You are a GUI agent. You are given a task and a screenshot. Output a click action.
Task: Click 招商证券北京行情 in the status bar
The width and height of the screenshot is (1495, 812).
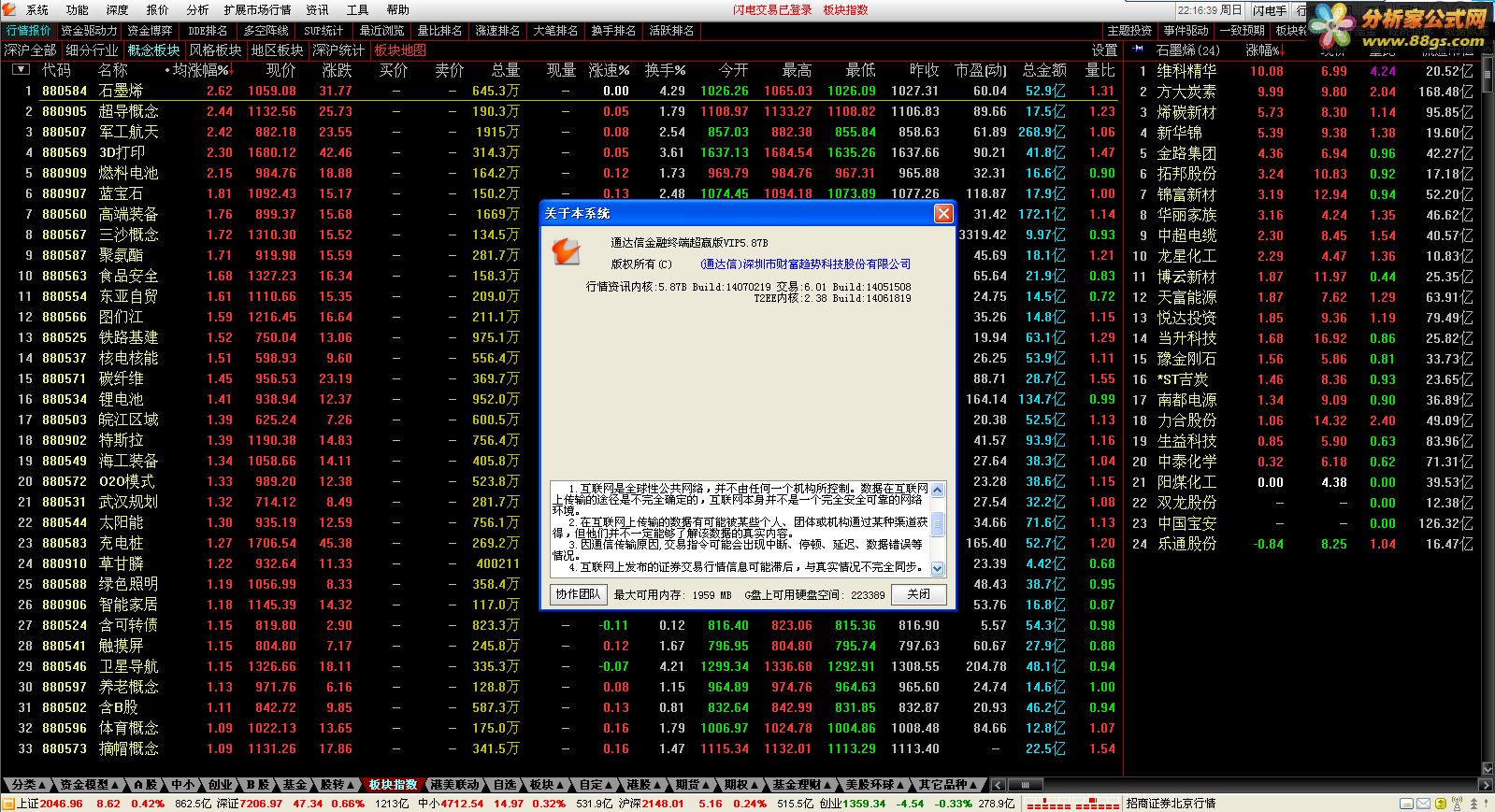click(1171, 804)
